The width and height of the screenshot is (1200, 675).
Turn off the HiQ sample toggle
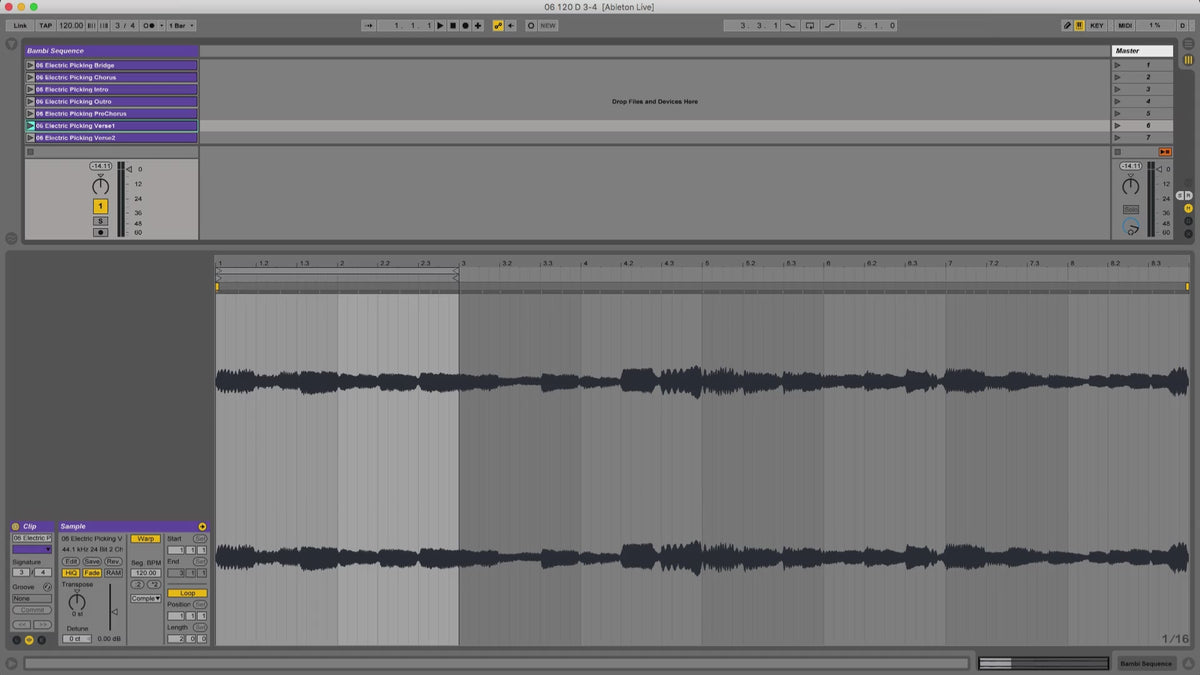(x=71, y=573)
